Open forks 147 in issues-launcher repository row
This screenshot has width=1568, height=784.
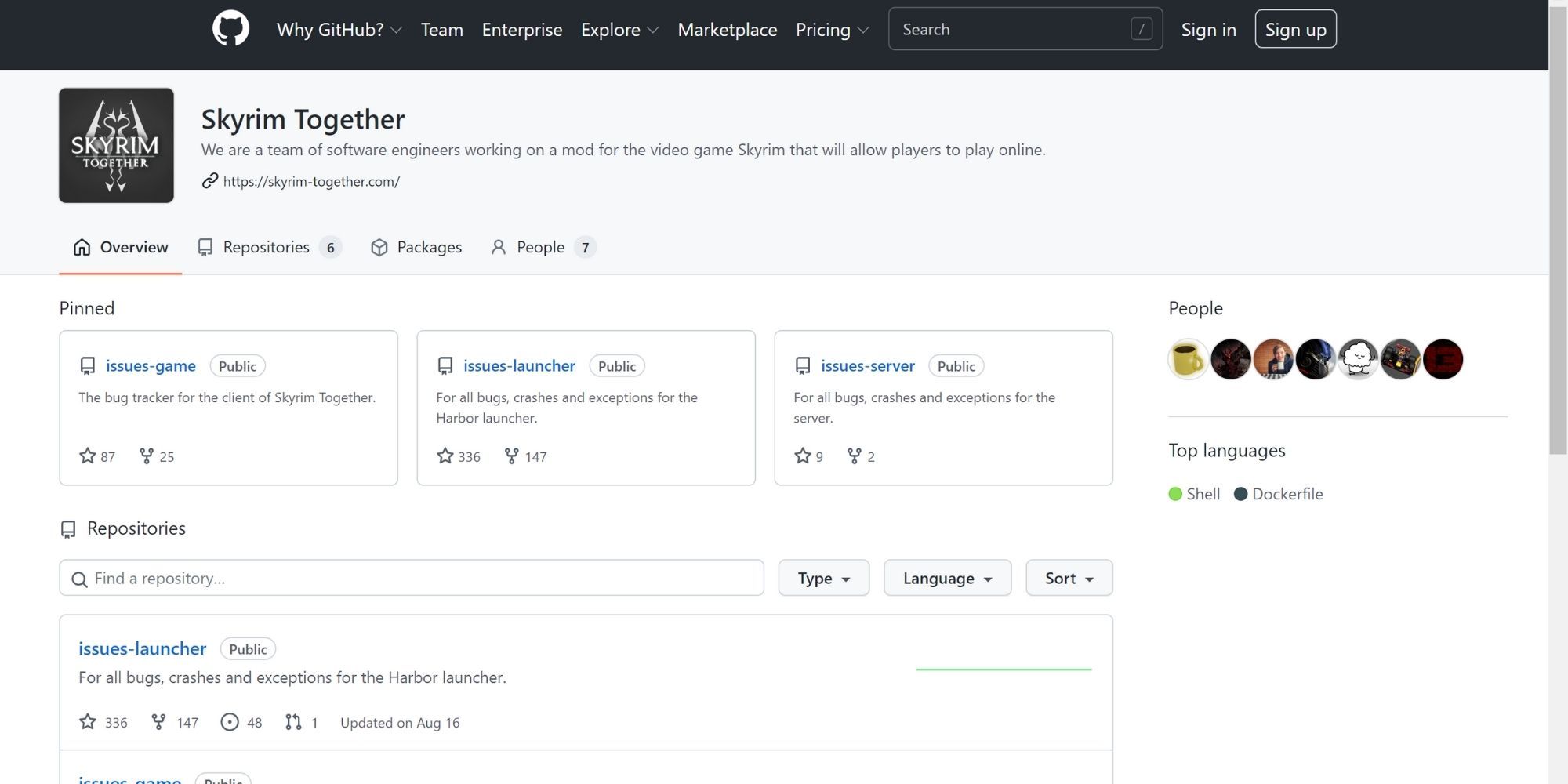point(174,722)
